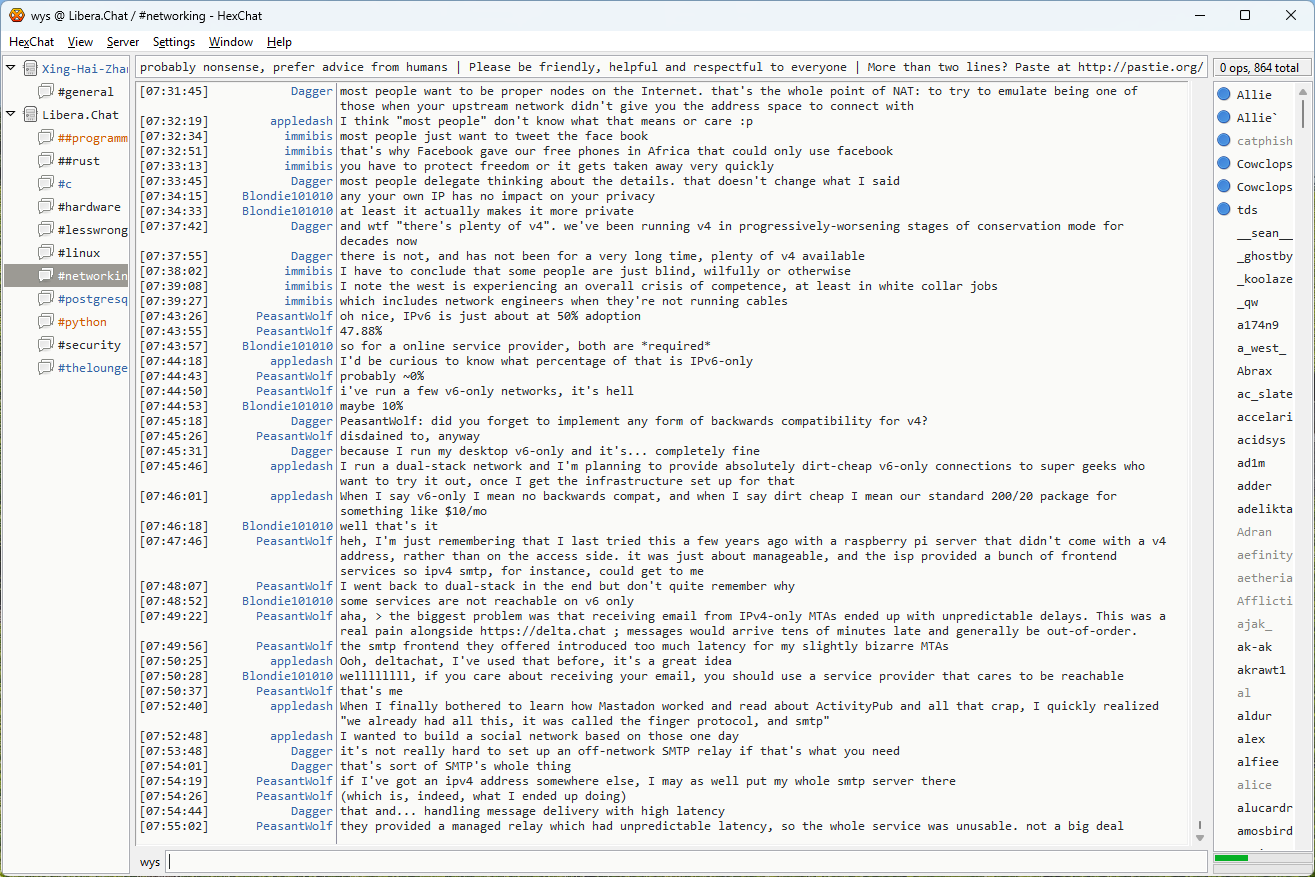
Task: Open the #hardware channel
Action: 89,206
